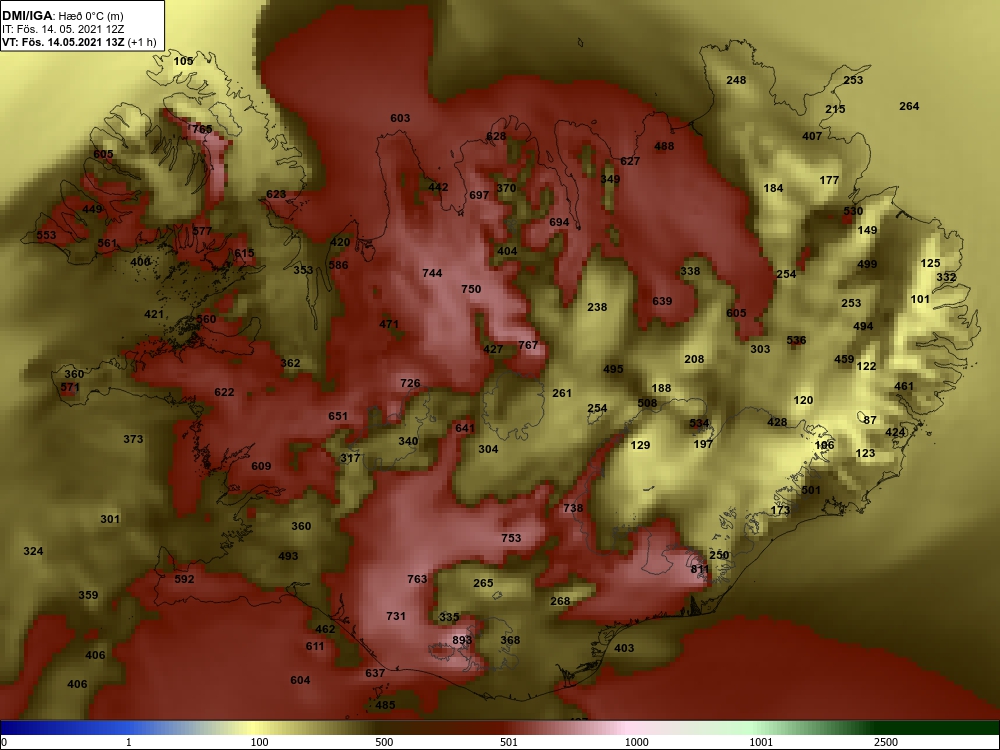Click the map value '488'
This screenshot has height=750, width=1000.
click(x=664, y=146)
